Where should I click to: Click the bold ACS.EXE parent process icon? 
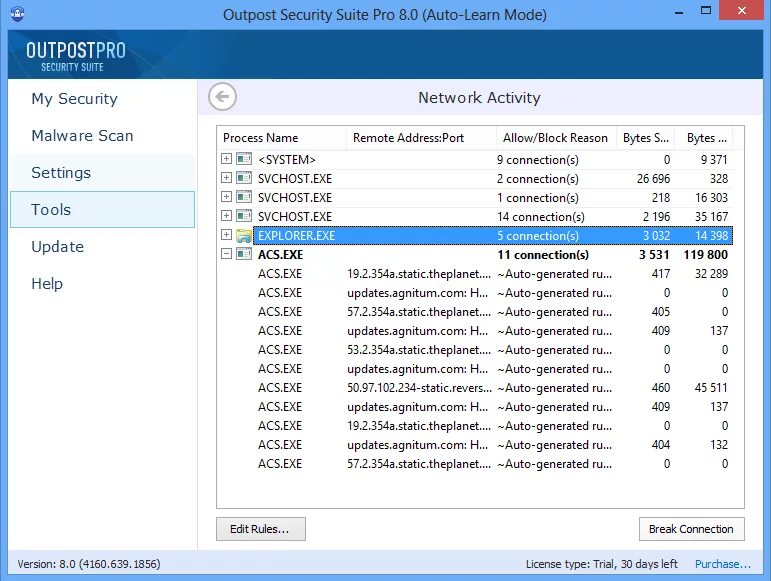coord(244,254)
